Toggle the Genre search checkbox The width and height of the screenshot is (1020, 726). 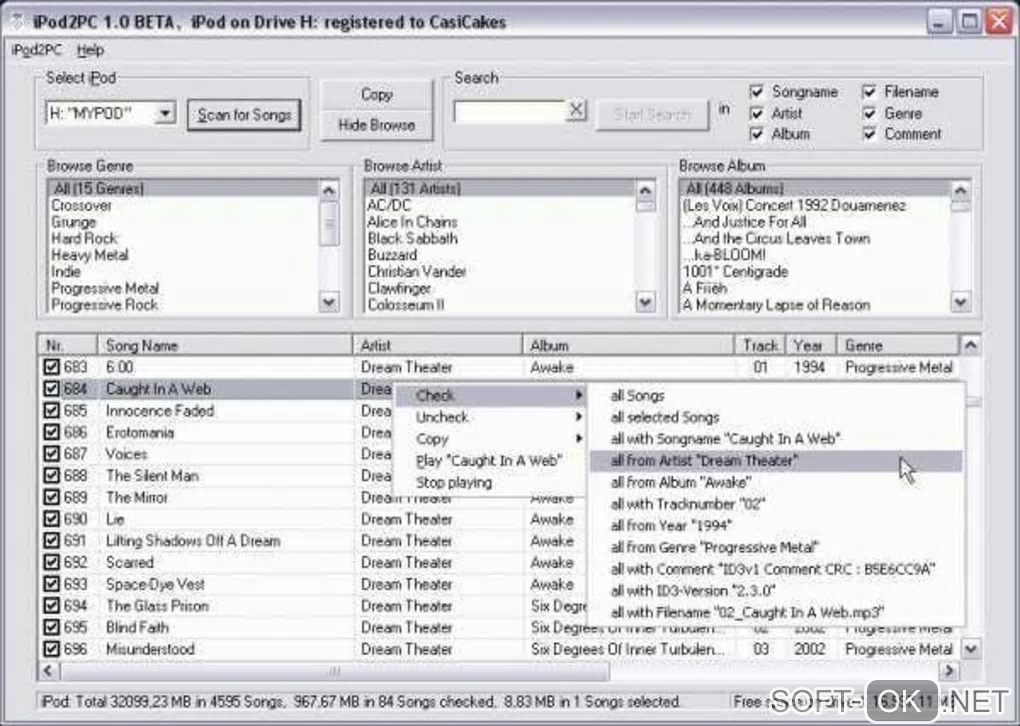point(869,113)
